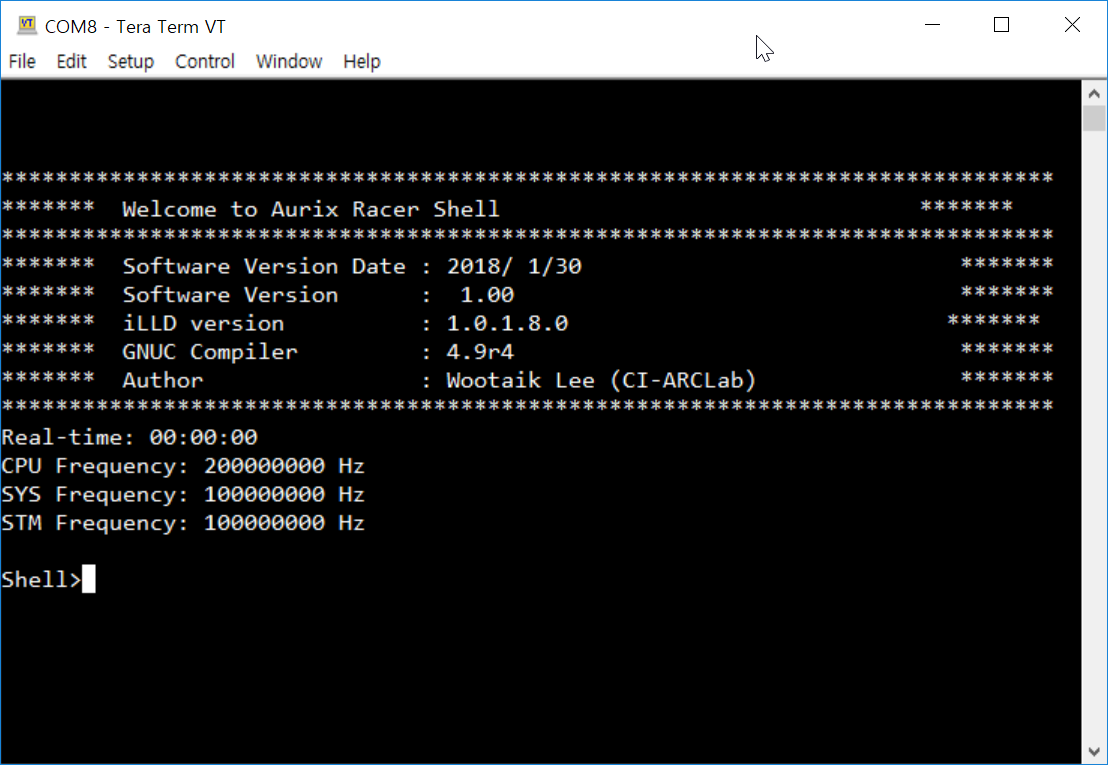Screen dimensions: 1108x765
Task: Open the Help menu
Action: pos(362,61)
